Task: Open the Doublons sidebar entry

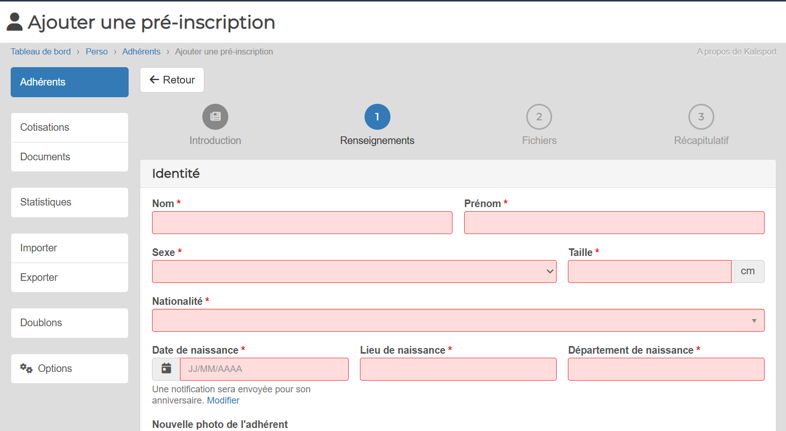Action: [x=70, y=323]
